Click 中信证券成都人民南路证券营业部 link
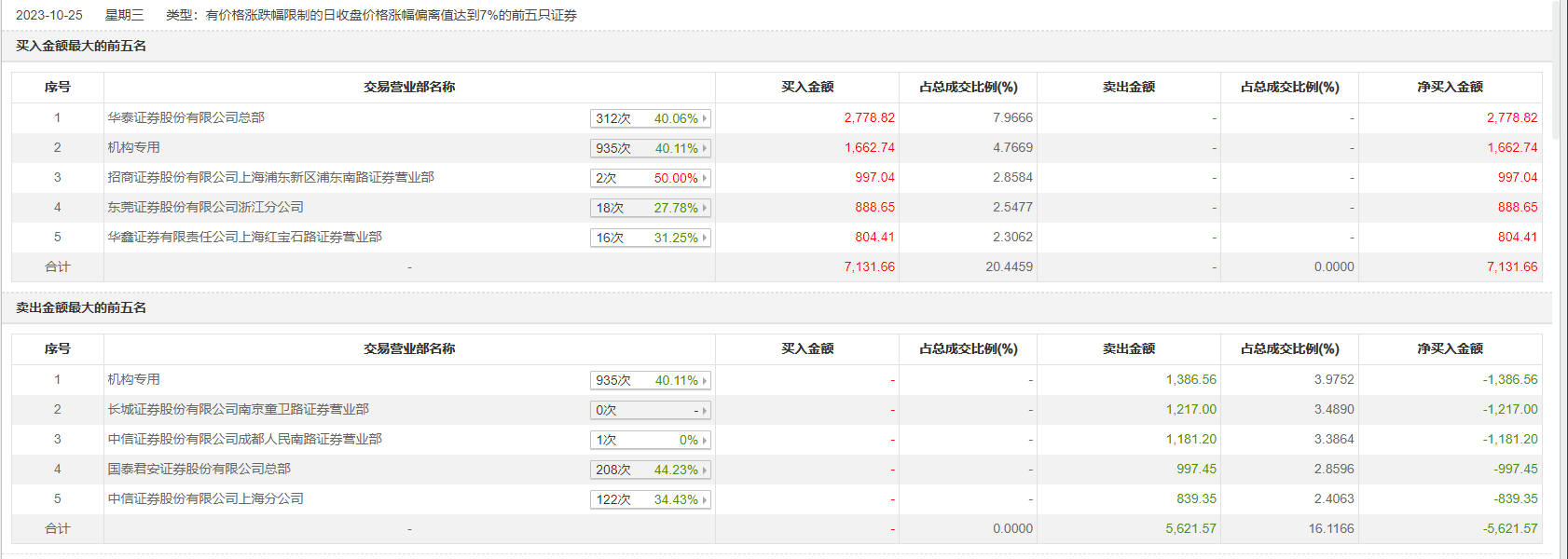 click(244, 439)
